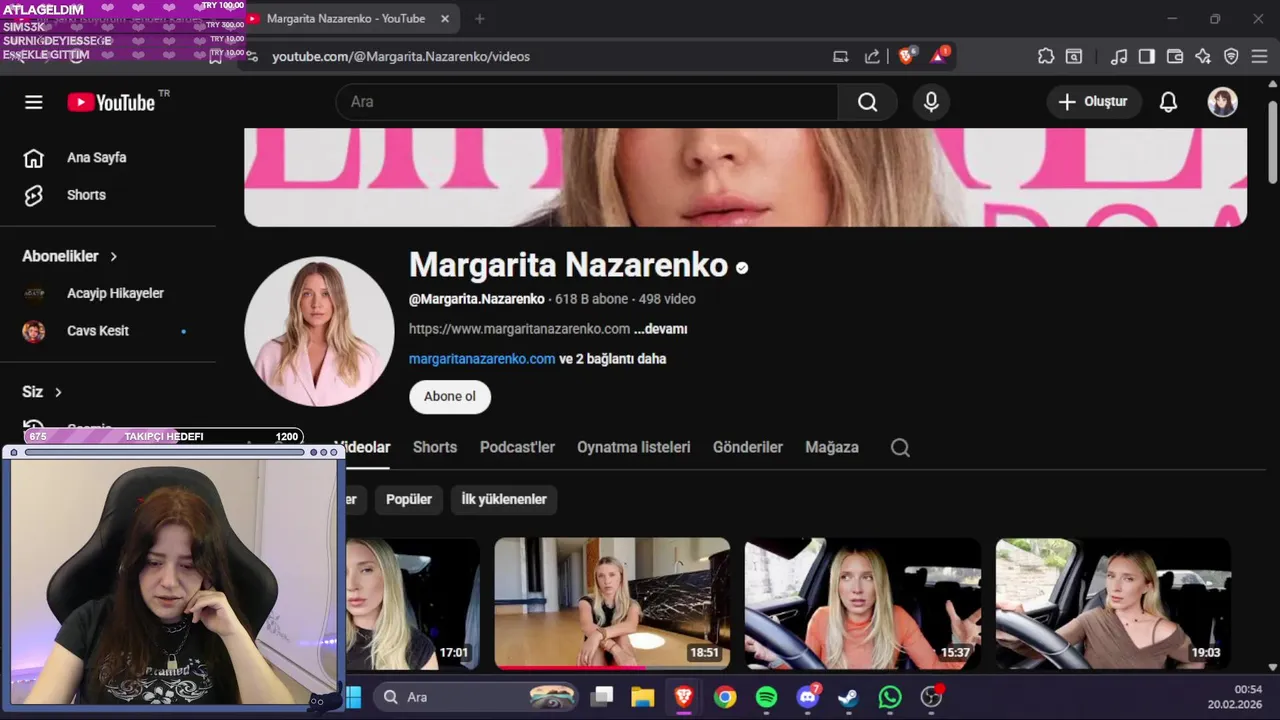Open Gönderiler tab

coord(748,448)
